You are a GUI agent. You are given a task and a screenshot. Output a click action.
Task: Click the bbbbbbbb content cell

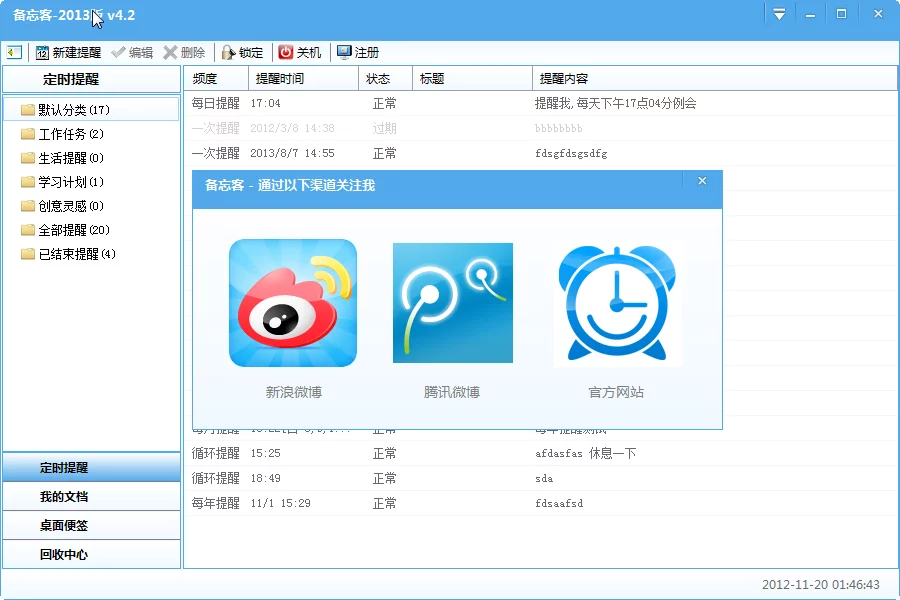click(x=558, y=129)
